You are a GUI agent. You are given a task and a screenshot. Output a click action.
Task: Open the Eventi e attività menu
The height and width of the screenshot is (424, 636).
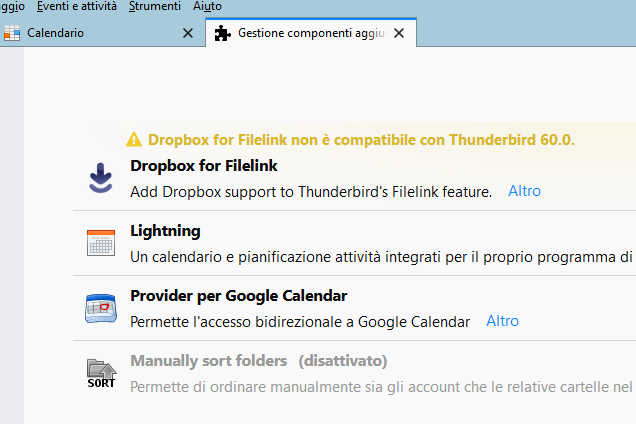click(77, 6)
